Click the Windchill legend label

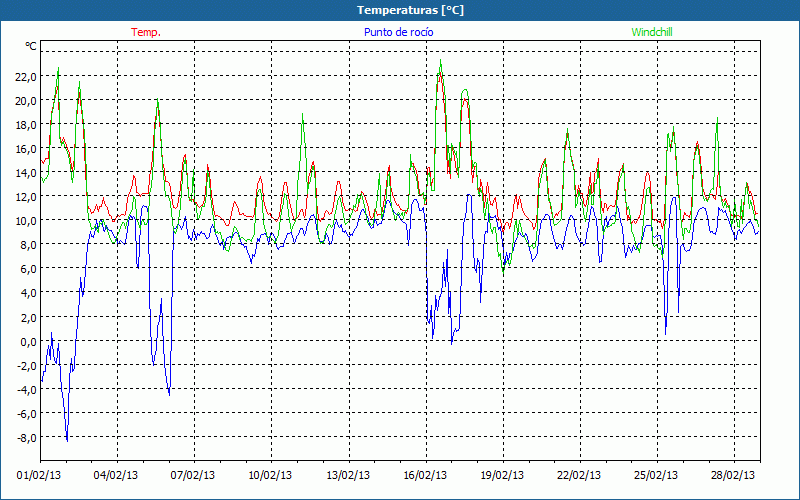tap(652, 32)
